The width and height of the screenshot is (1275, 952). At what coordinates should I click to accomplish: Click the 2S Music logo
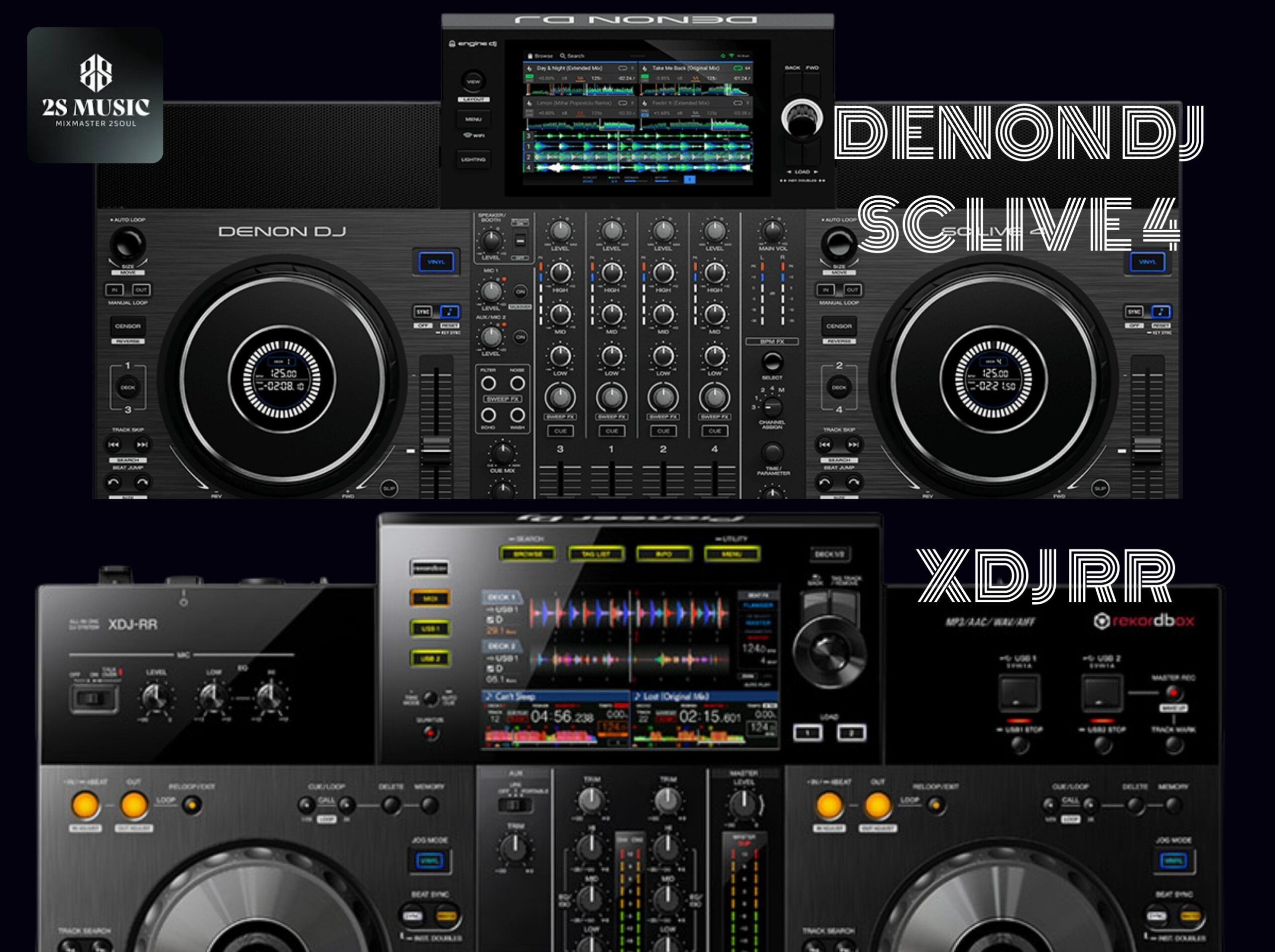(95, 95)
